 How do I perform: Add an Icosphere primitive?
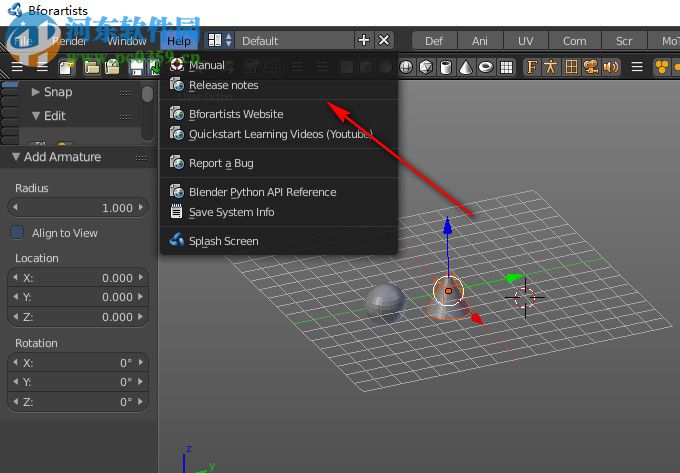pyautogui.click(x=426, y=67)
